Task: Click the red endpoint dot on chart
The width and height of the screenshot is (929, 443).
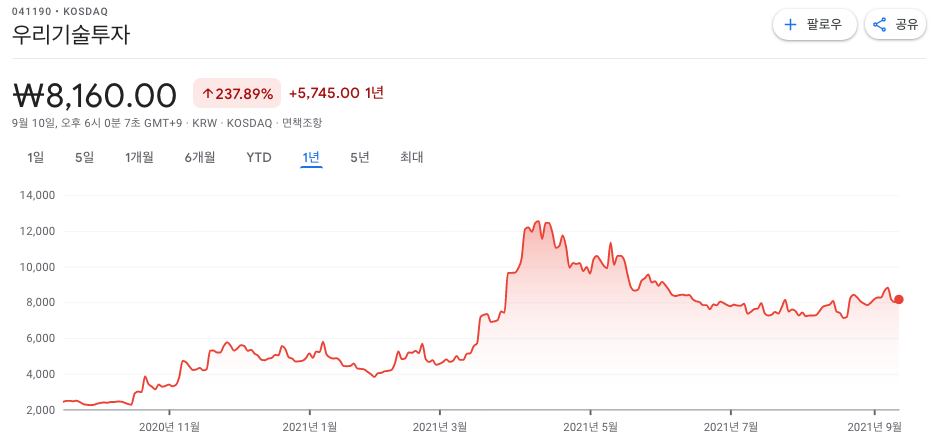Action: click(x=899, y=300)
